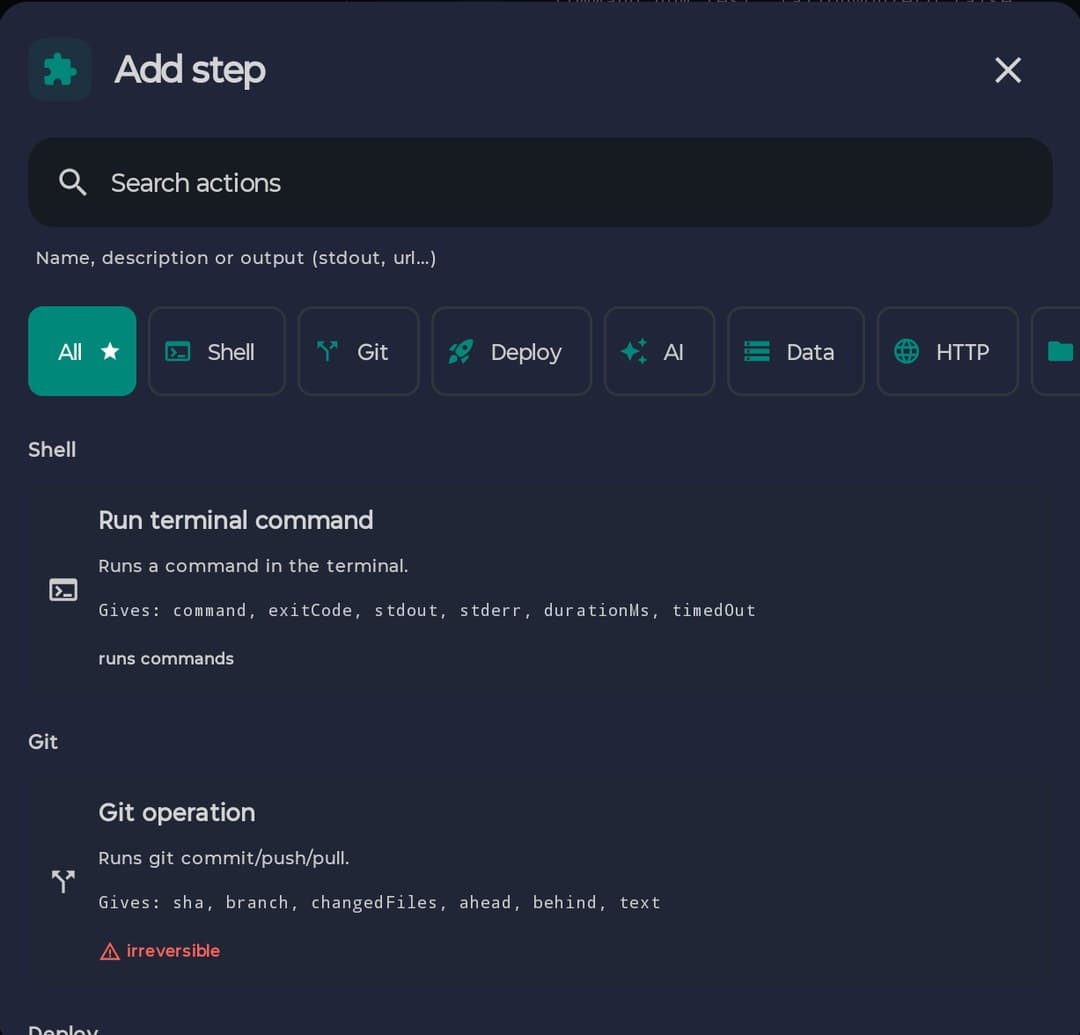Click the partially visible folder chip
1080x1035 pixels.
(x=1056, y=351)
